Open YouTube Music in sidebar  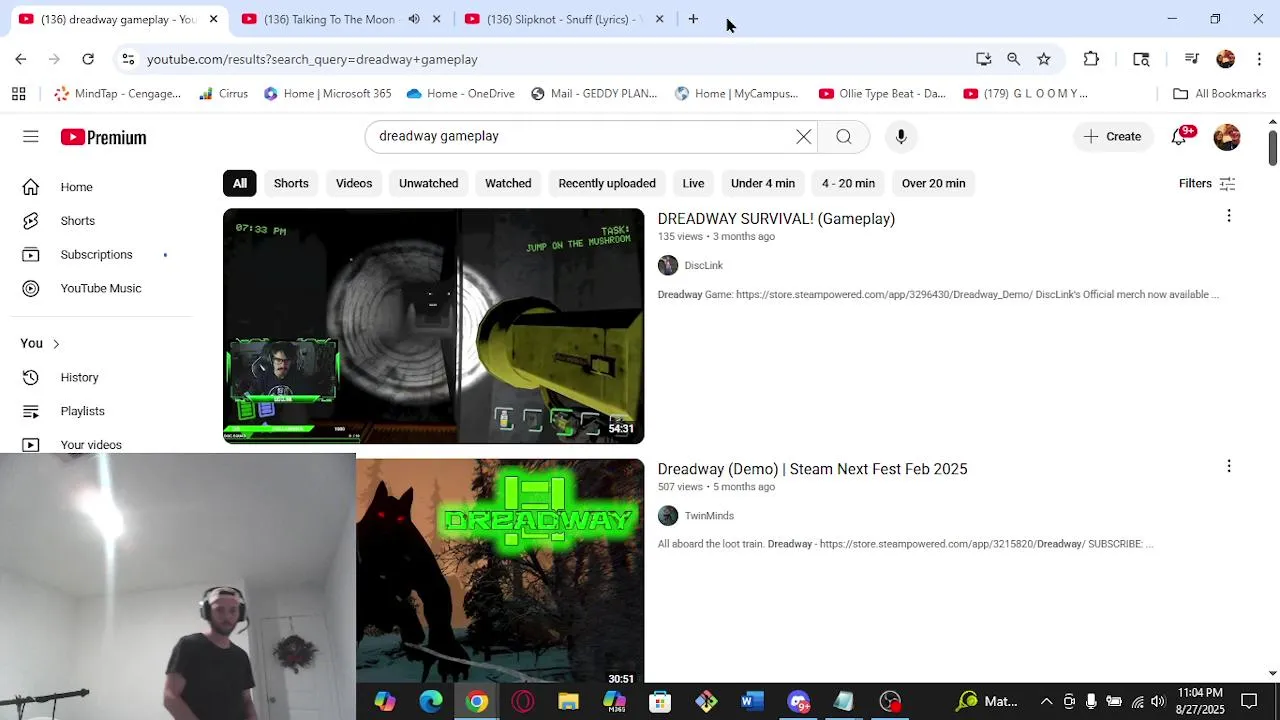101,288
